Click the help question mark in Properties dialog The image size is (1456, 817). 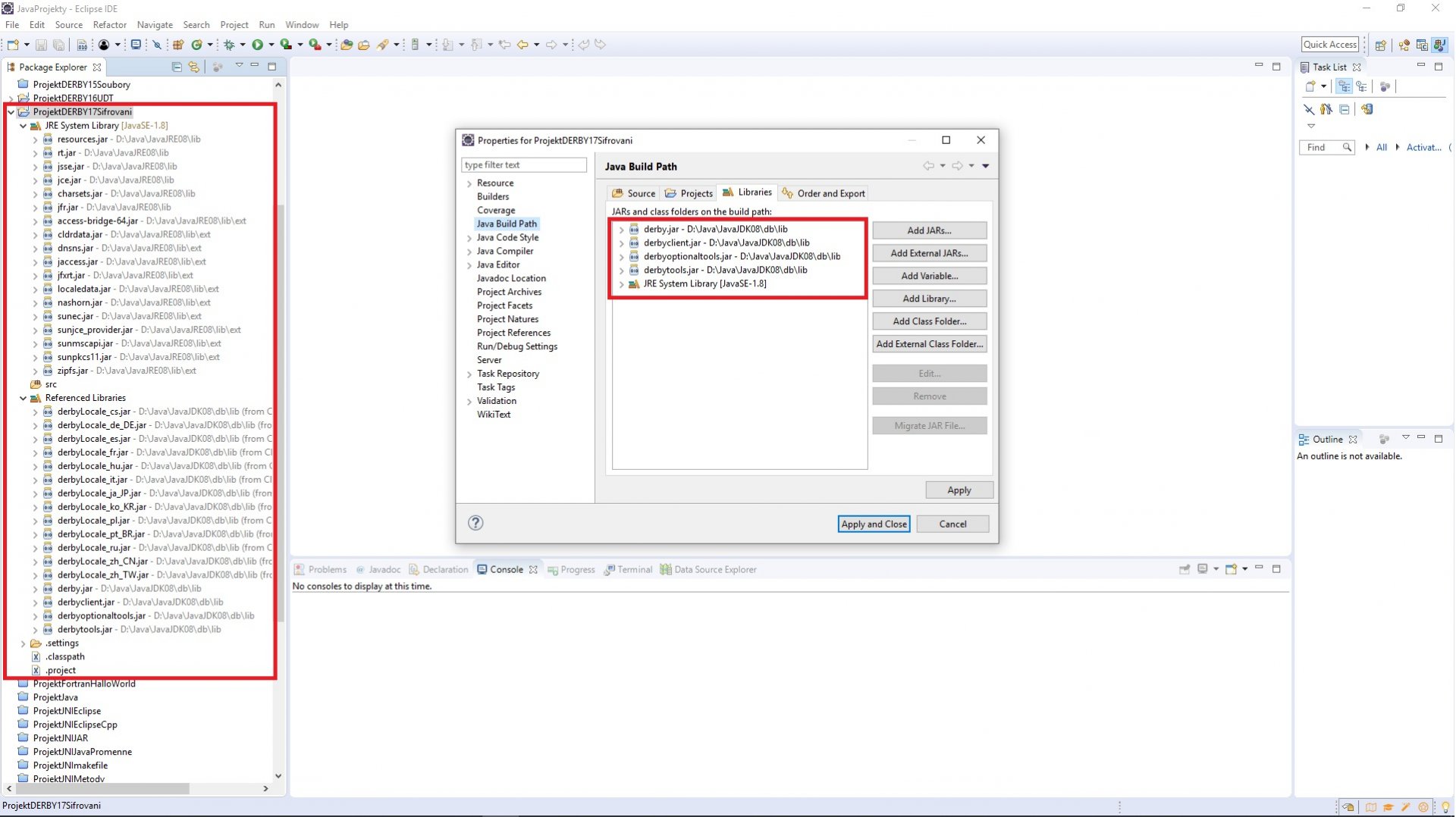475,523
